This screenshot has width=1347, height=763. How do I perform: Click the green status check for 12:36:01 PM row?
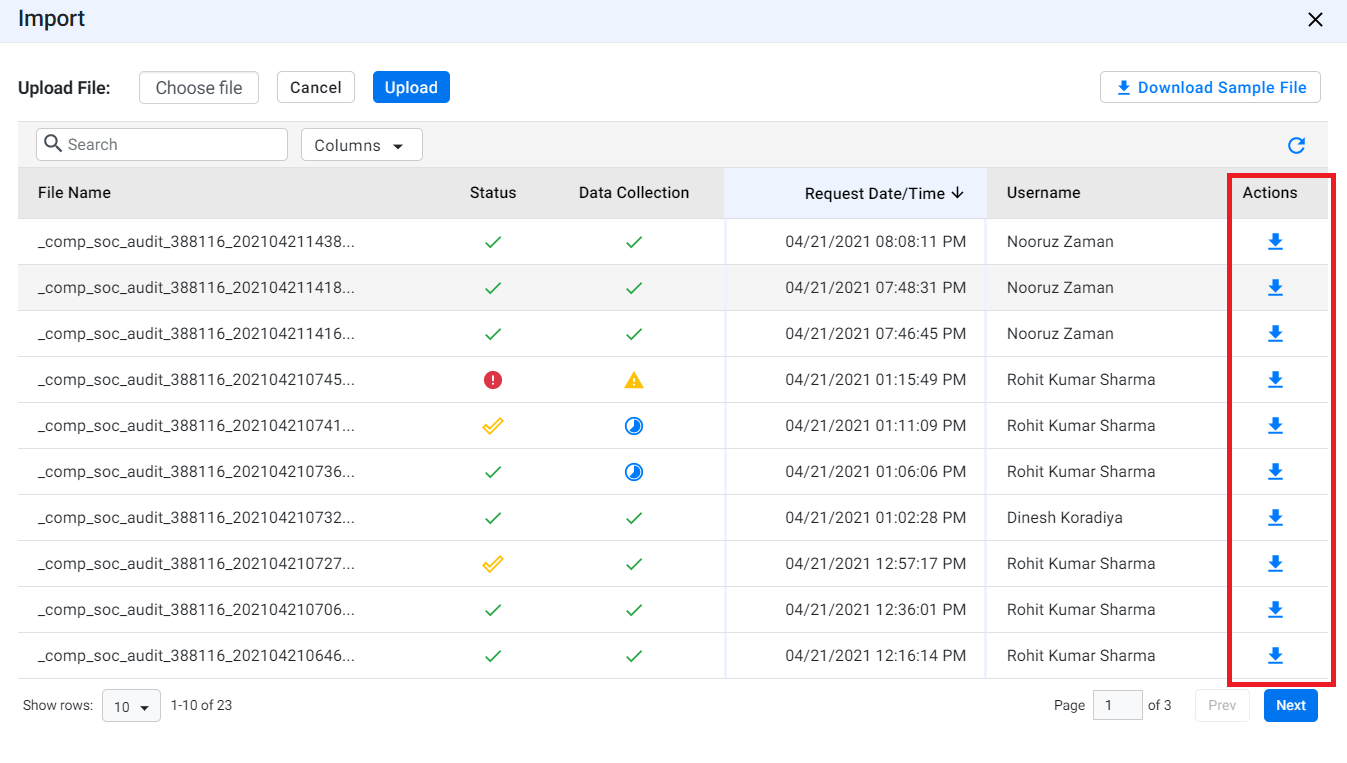(493, 610)
